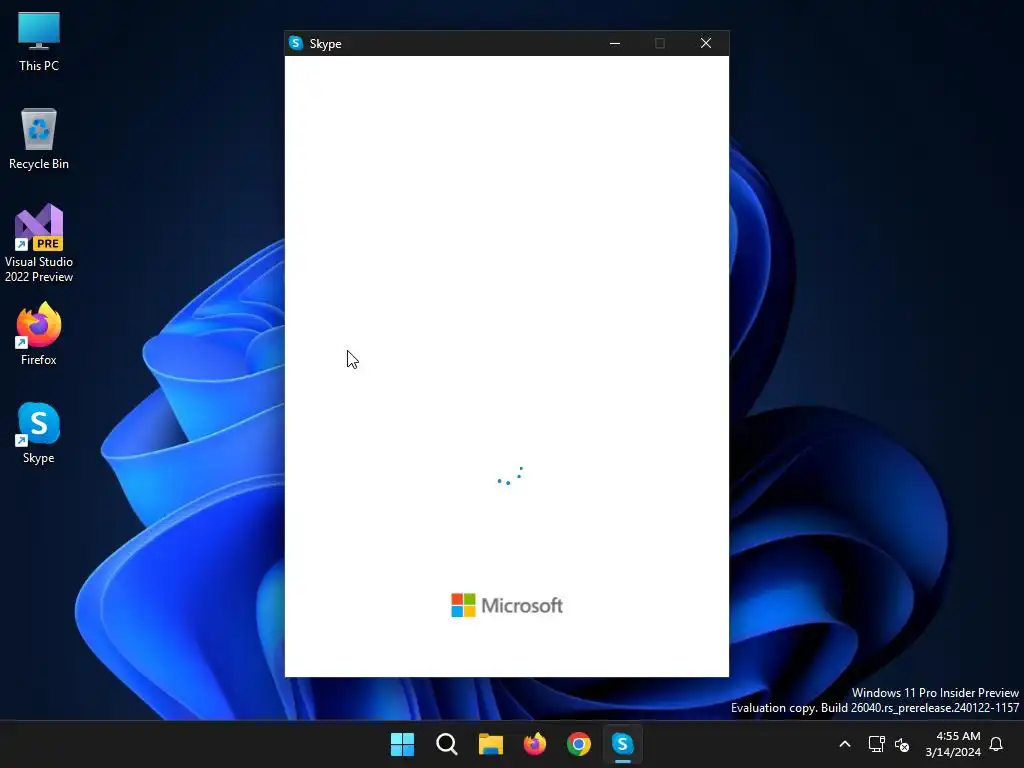Click the Skype taskbar icon

coord(622,744)
